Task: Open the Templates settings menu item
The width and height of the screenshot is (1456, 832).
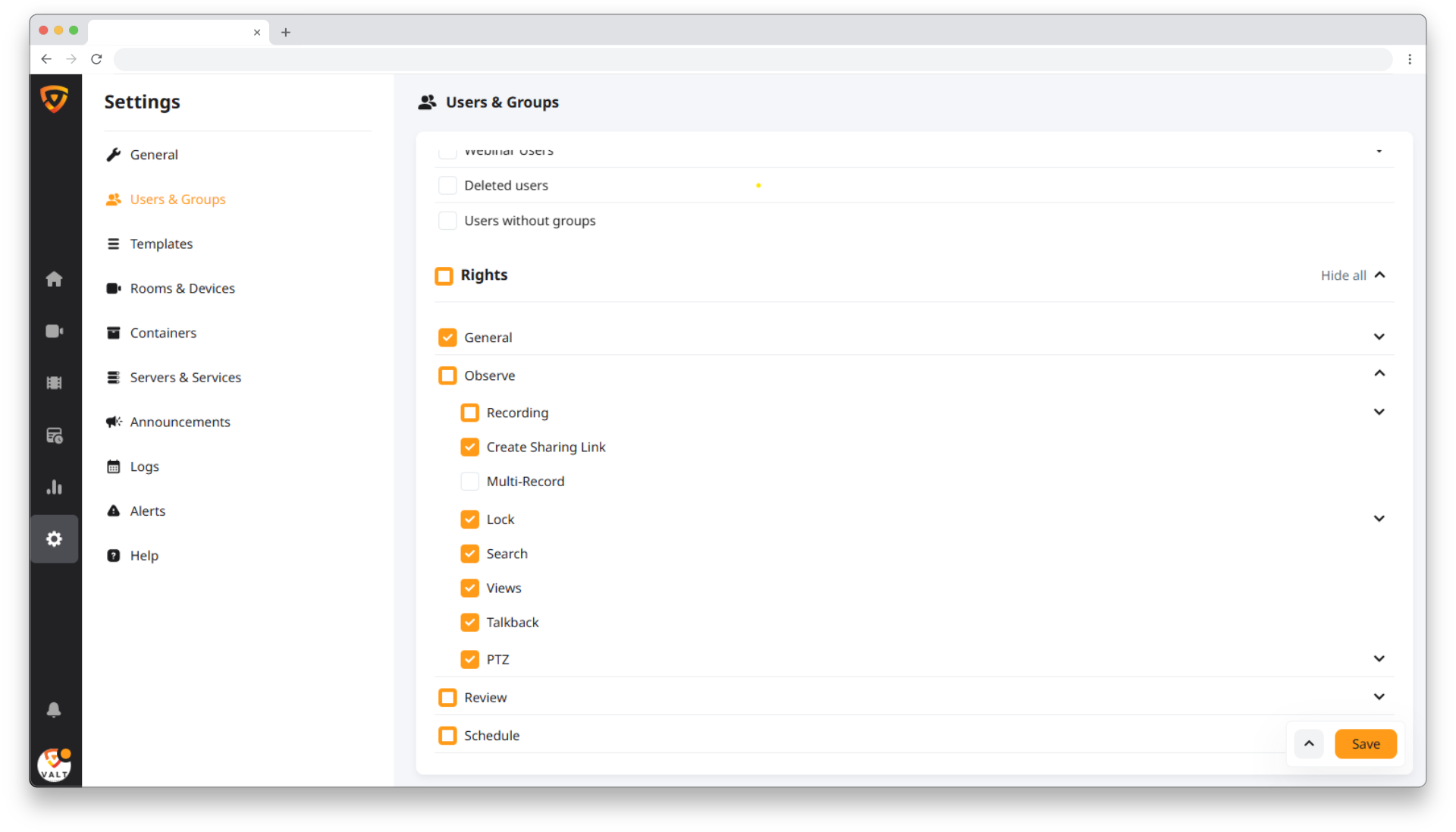Action: (x=162, y=244)
